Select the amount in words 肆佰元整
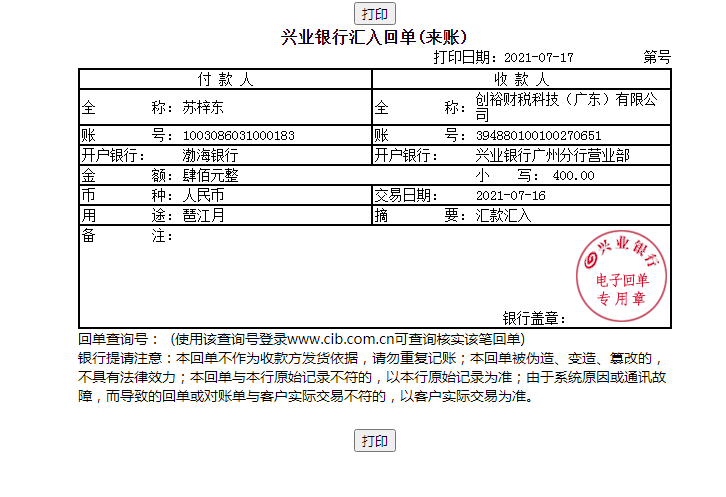The image size is (726, 497). [210, 176]
